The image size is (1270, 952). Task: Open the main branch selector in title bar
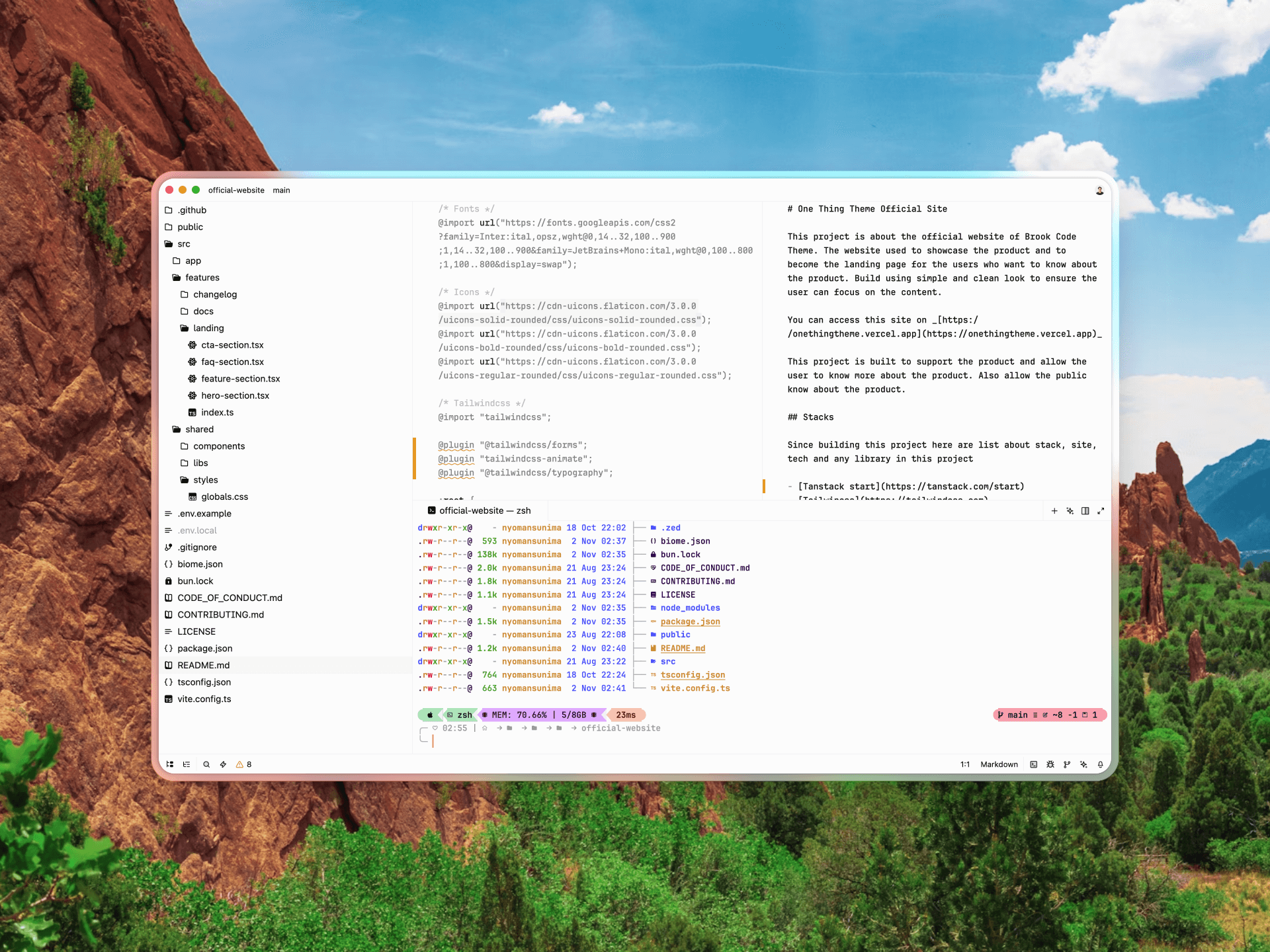tap(281, 190)
